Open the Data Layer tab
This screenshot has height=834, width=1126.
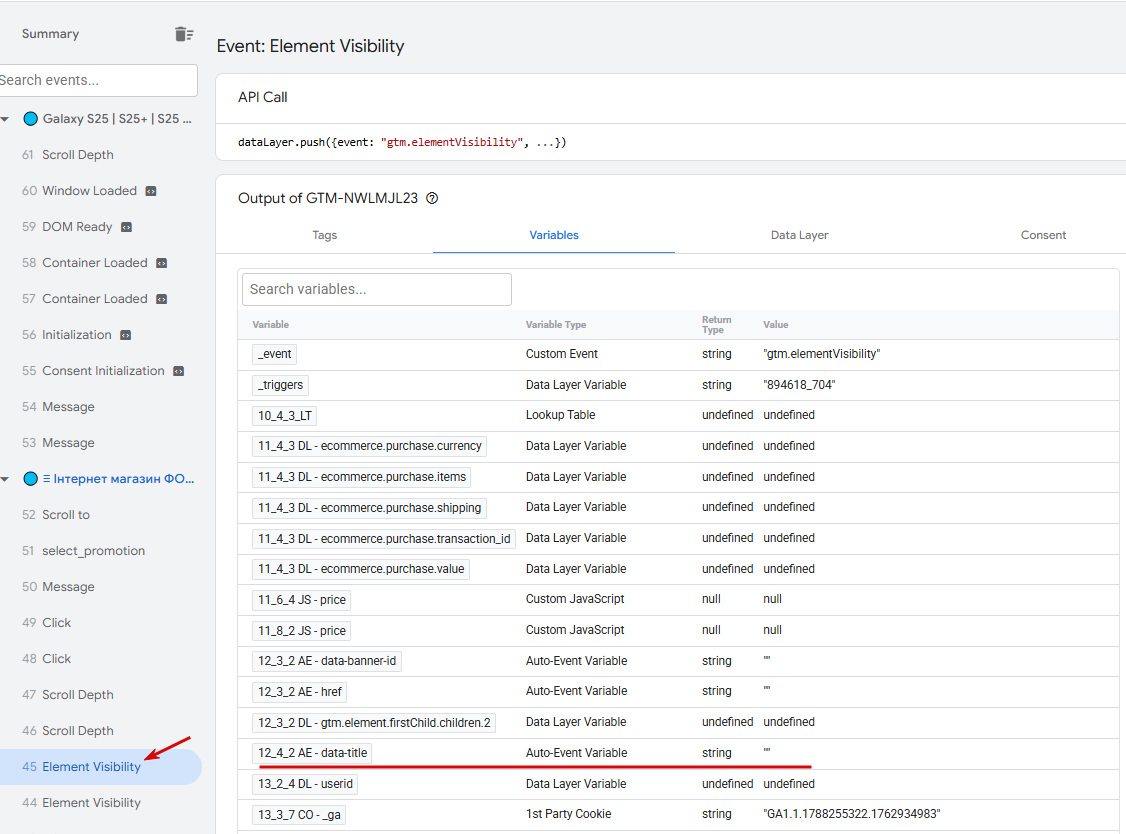pyautogui.click(x=799, y=235)
